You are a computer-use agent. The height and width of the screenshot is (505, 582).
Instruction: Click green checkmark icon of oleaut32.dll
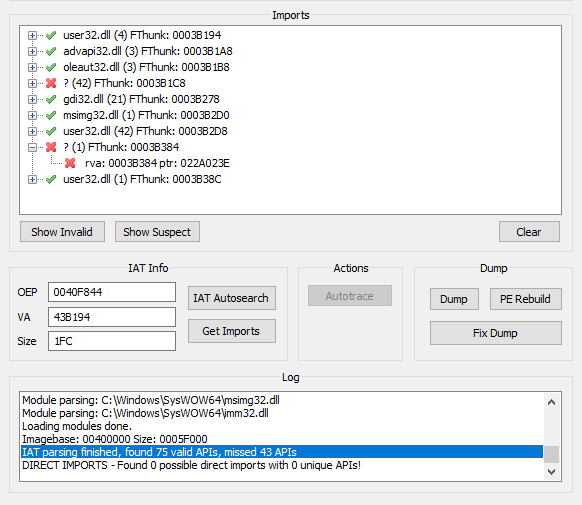coord(51,67)
